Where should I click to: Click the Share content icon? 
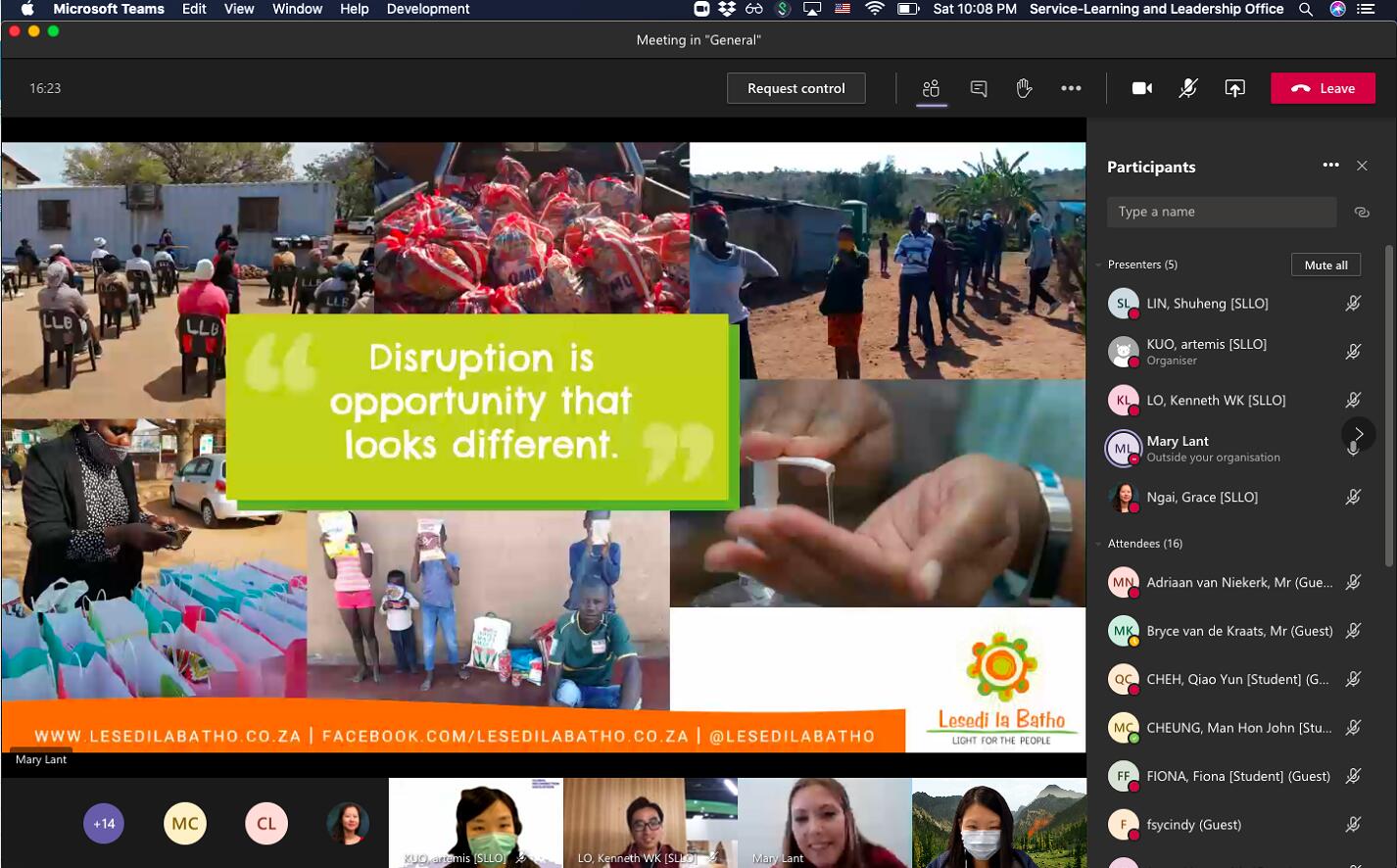point(1234,88)
